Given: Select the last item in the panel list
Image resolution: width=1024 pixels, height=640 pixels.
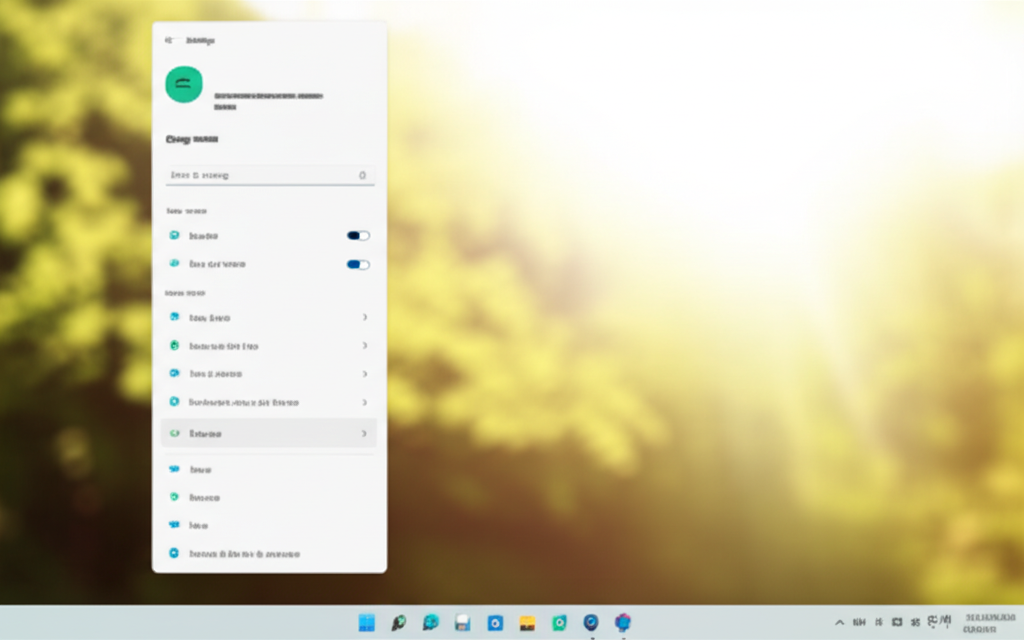Looking at the screenshot, I should pyautogui.click(x=244, y=553).
